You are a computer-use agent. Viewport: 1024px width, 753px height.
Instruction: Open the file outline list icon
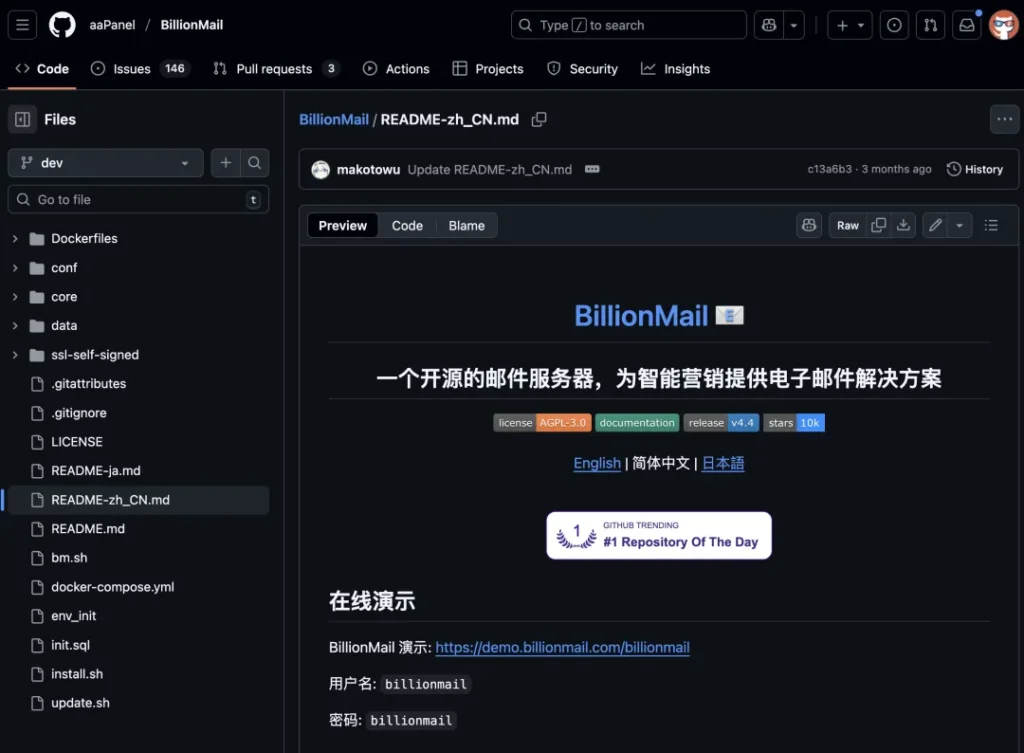[991, 225]
